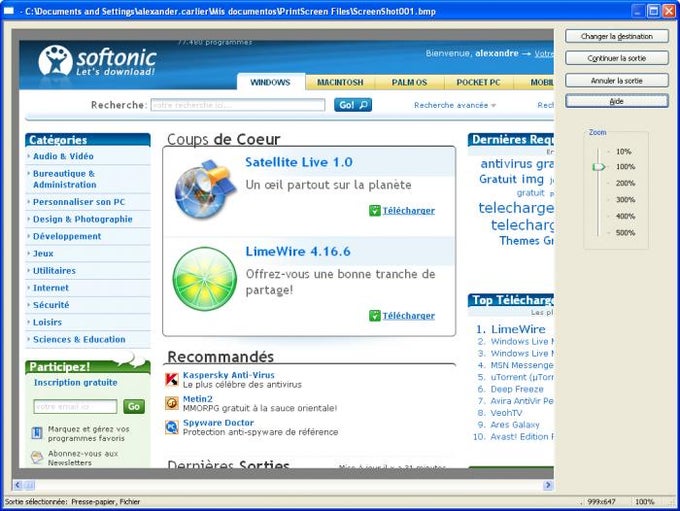This screenshot has height=511, width=680.
Task: Open the Jeux category
Action: tap(43, 254)
